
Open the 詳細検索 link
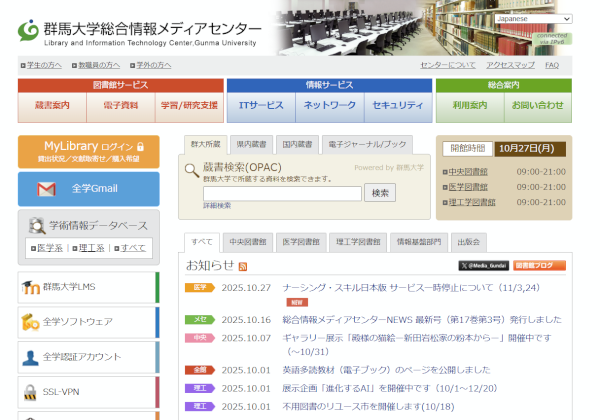tap(217, 206)
